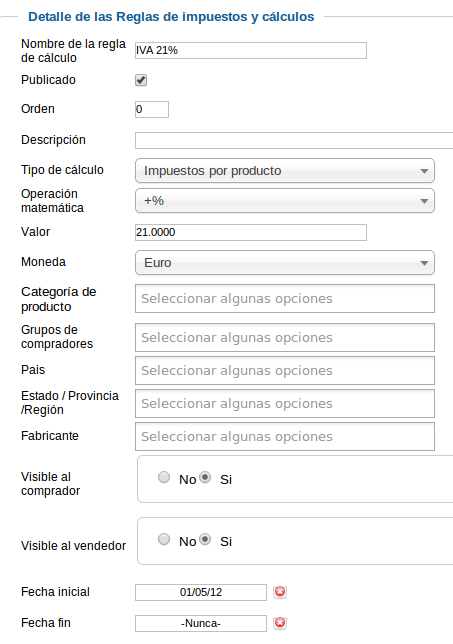Click the Categoría de producto selection box
The image size is (453, 644).
[285, 299]
